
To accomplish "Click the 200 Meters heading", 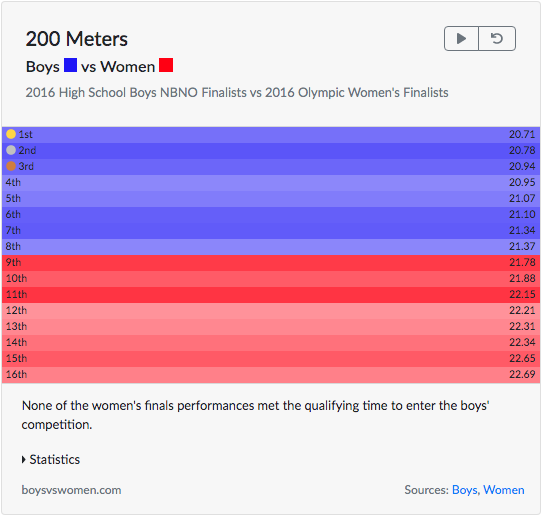I will pos(77,39).
